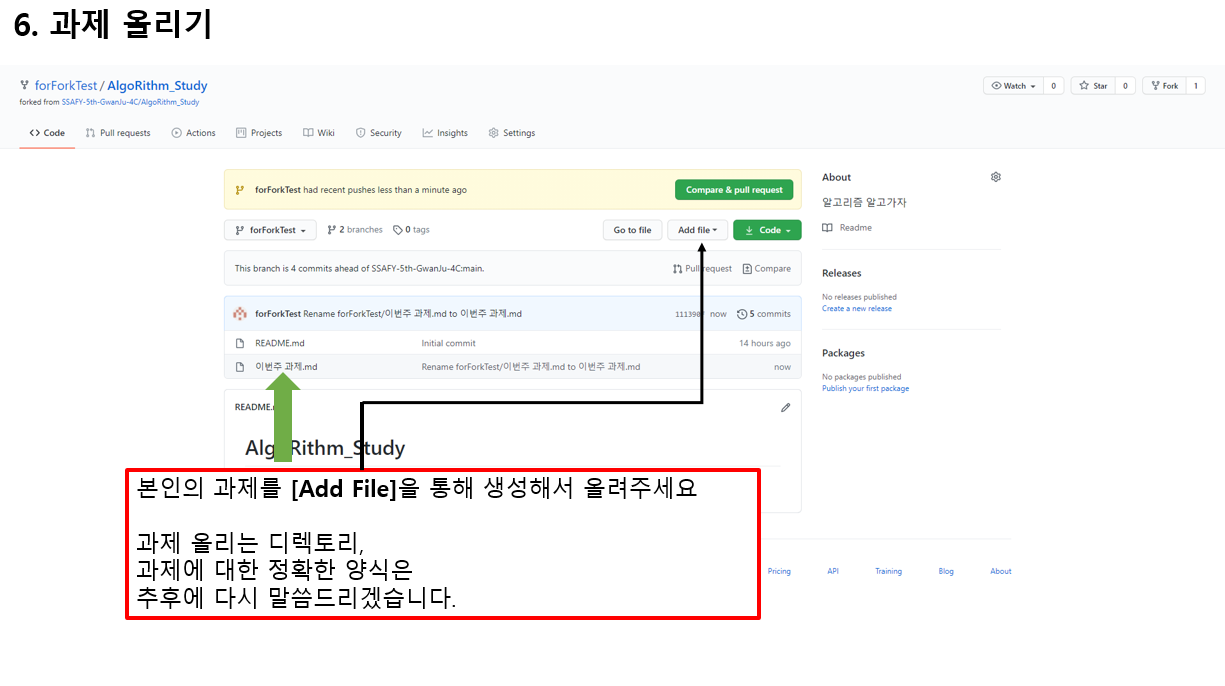Open commit history via the 5 commits clock icon

pyautogui.click(x=742, y=312)
